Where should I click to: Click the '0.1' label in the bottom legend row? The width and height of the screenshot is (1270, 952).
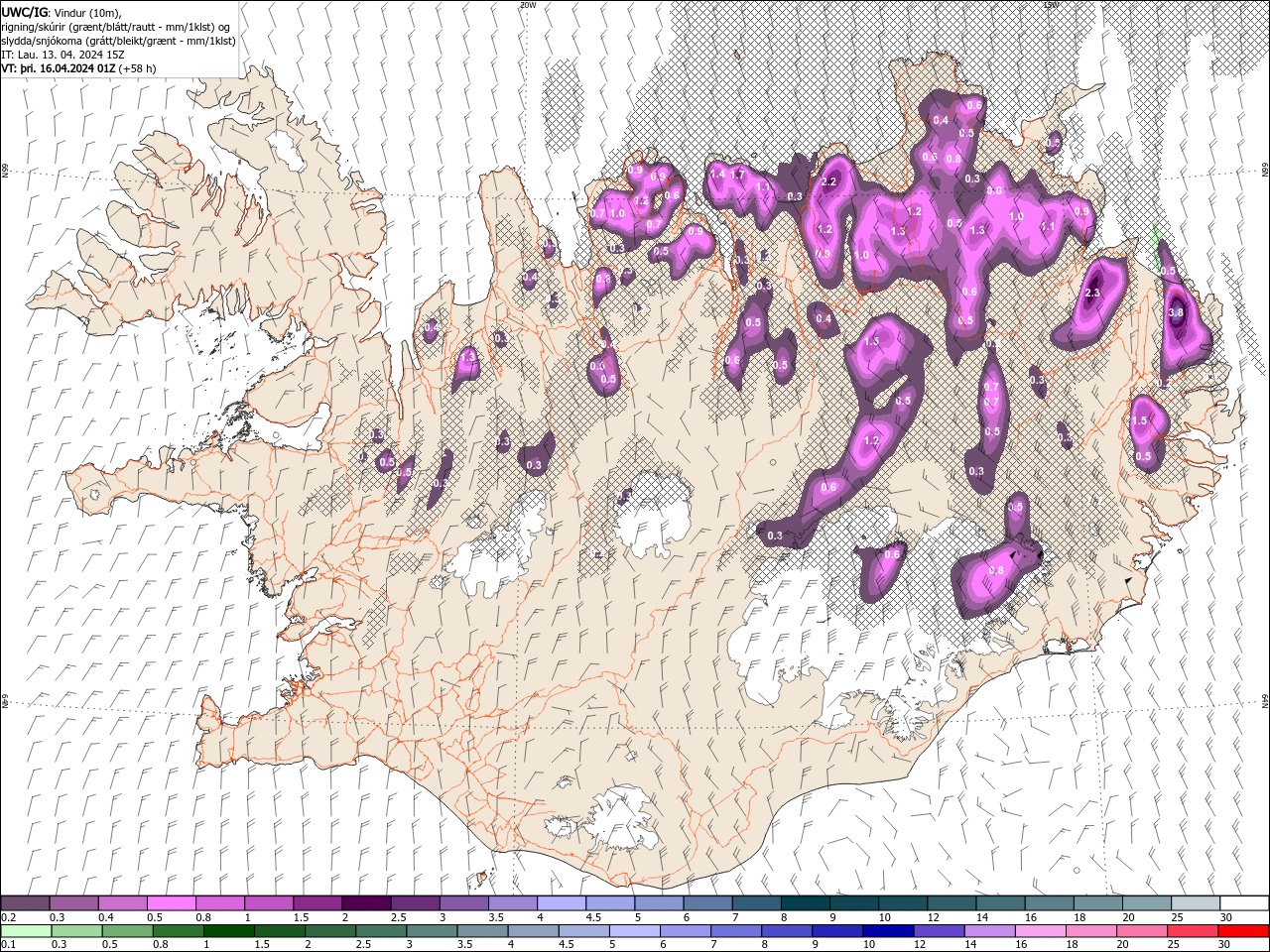tap(9, 944)
